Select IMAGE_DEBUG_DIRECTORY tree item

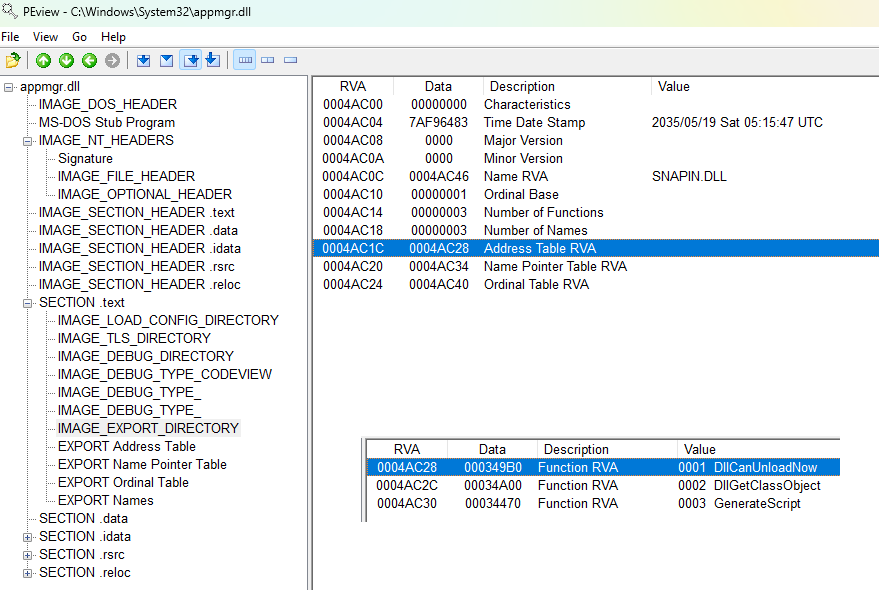(146, 356)
